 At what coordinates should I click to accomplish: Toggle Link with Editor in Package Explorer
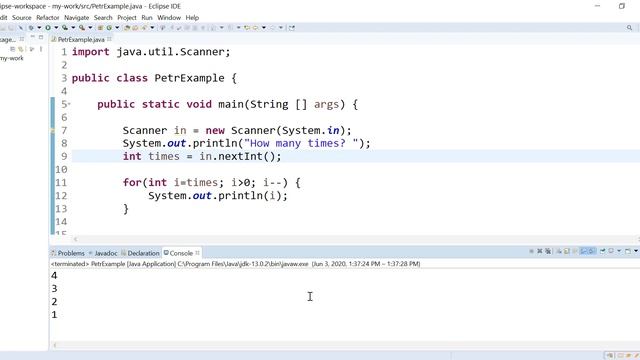coord(20,49)
